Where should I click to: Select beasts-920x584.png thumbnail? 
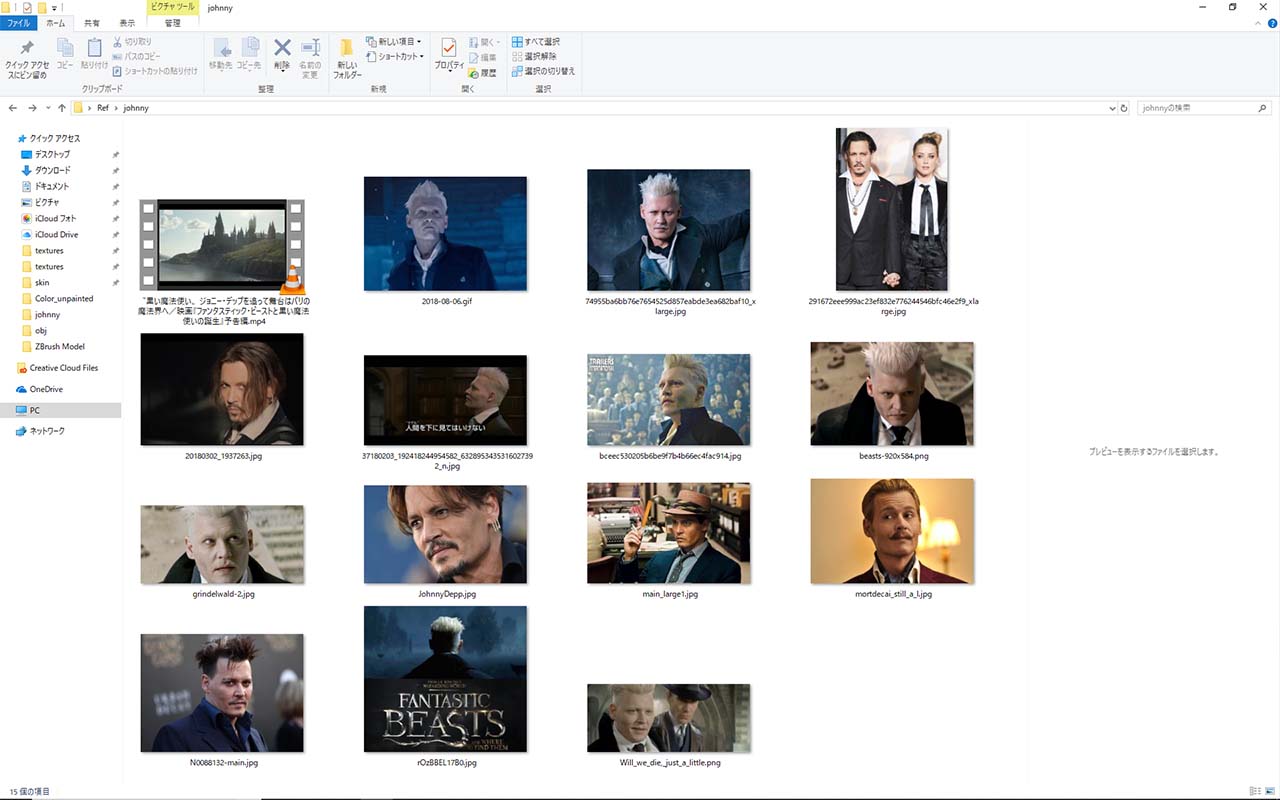(892, 393)
